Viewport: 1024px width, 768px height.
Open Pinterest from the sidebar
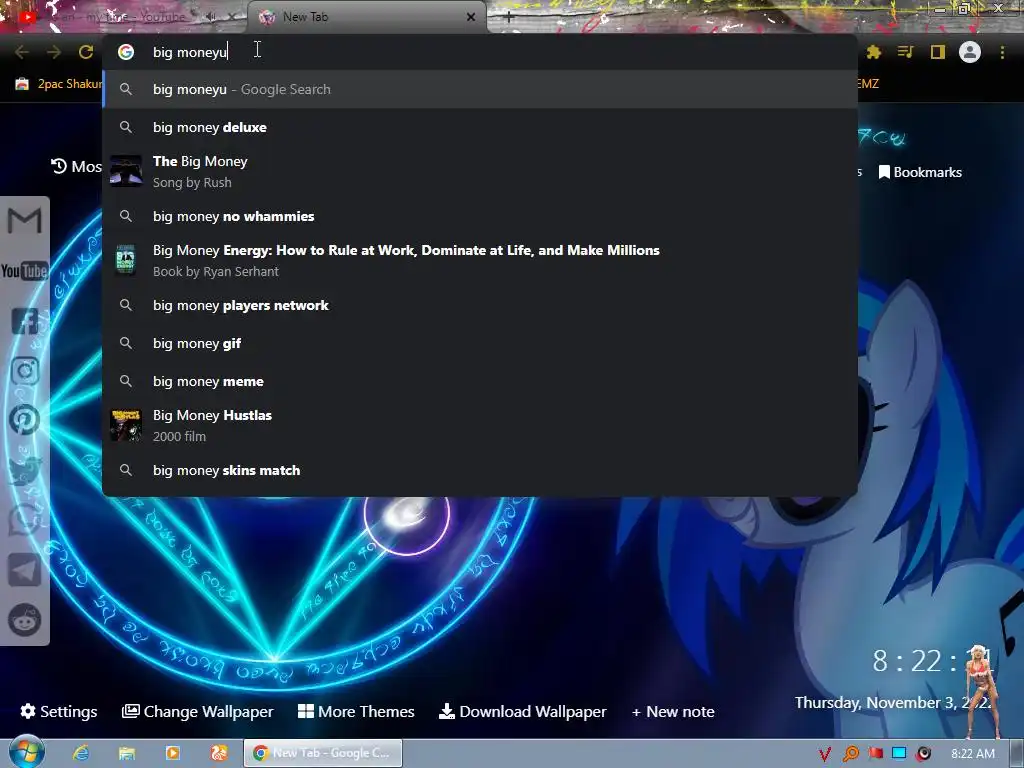[25, 420]
